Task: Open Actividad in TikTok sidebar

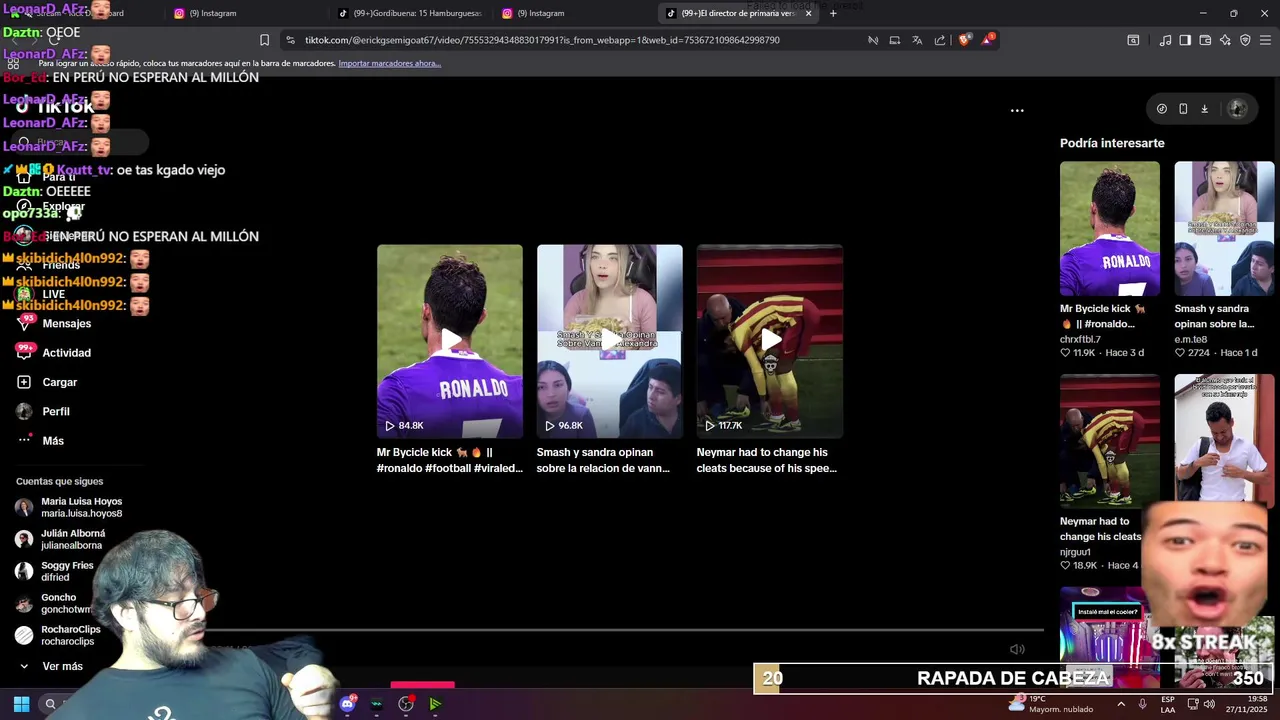Action: [67, 353]
